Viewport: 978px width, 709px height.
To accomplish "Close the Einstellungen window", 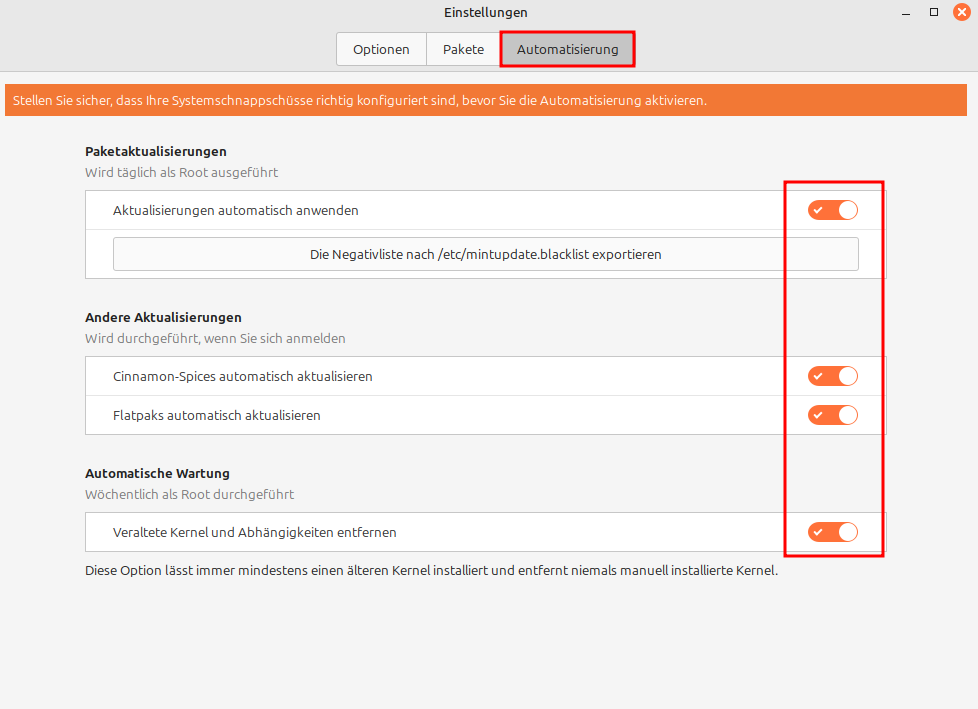I will pyautogui.click(x=961, y=12).
